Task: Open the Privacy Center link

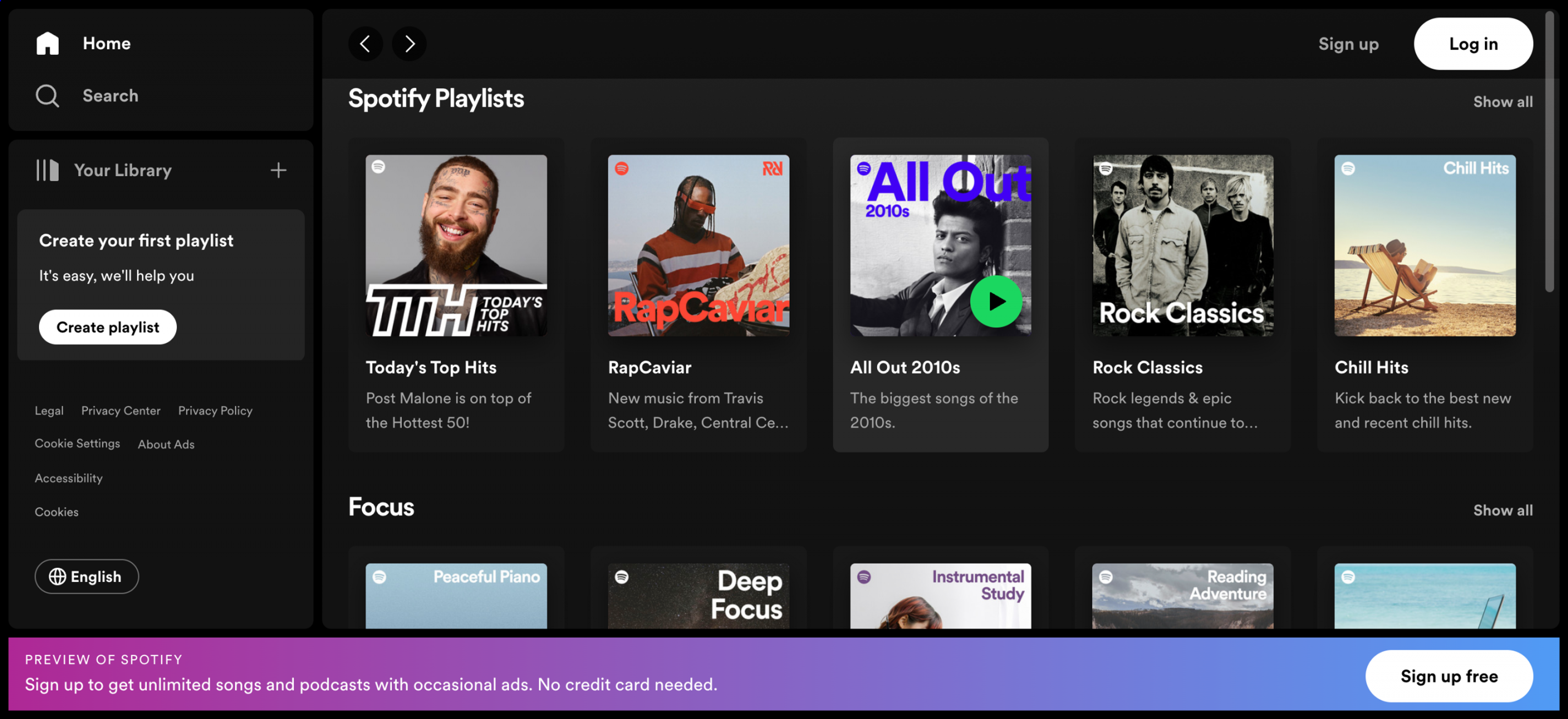Action: (x=120, y=410)
